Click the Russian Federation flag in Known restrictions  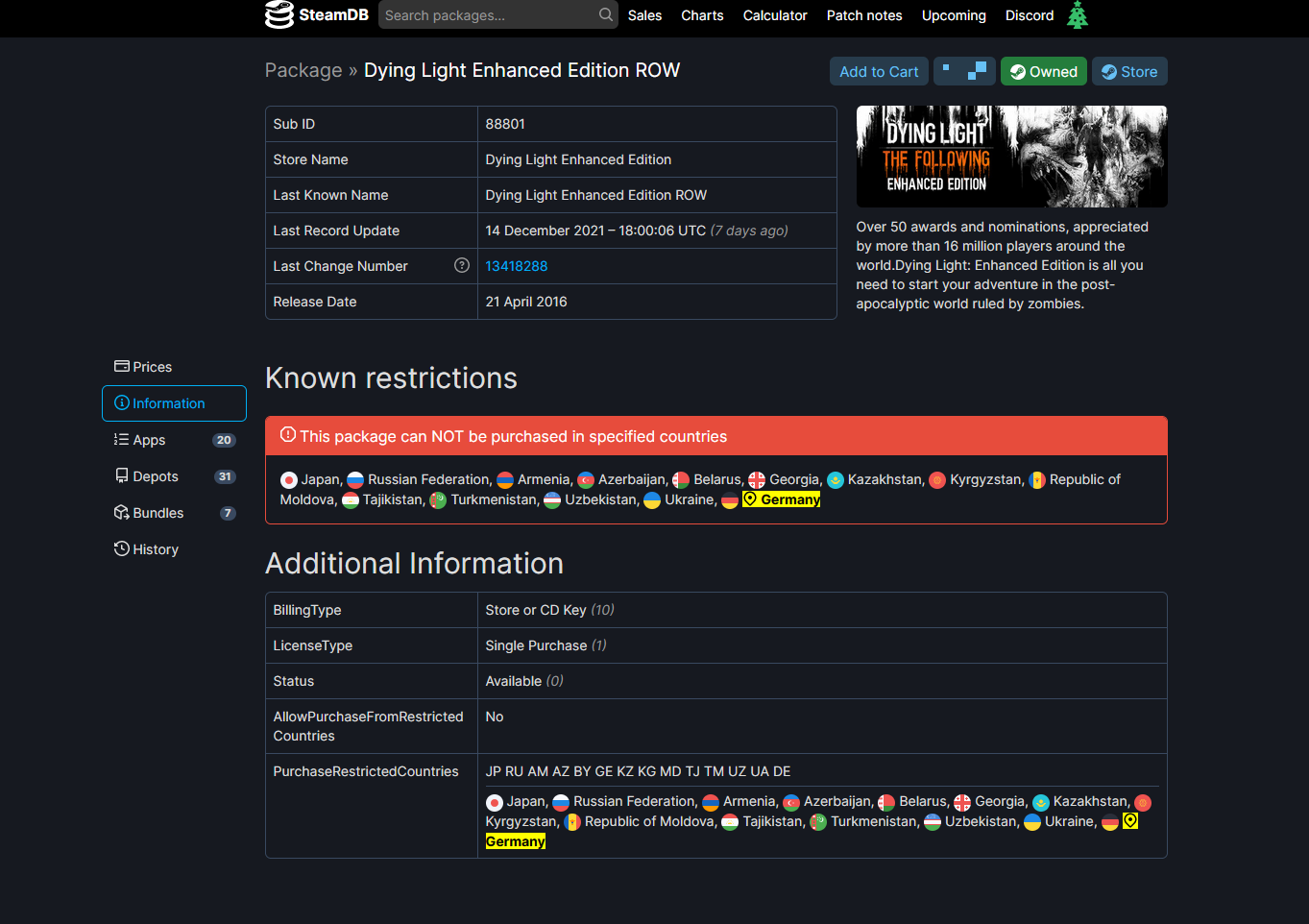coord(355,480)
